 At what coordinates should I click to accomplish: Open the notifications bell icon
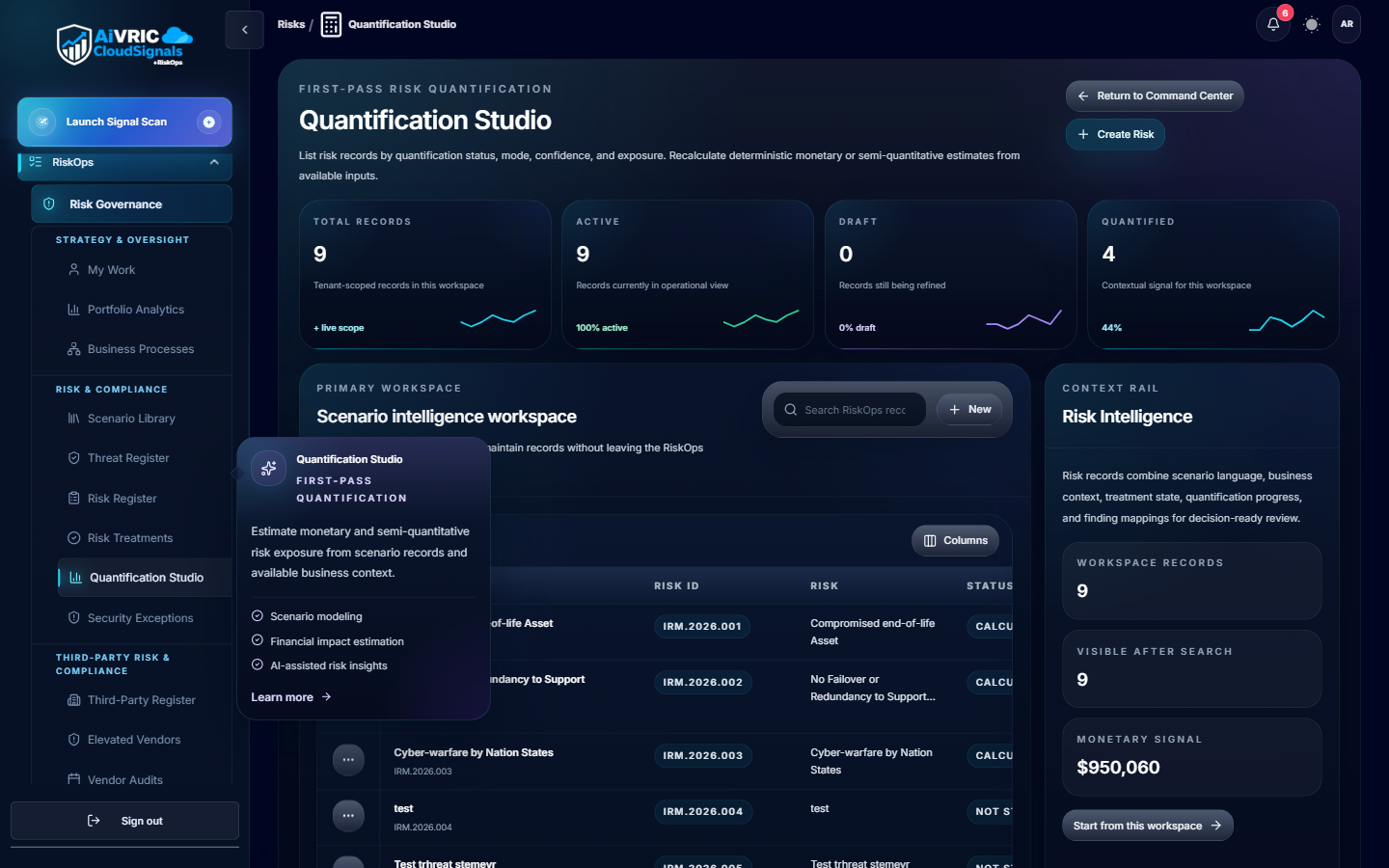point(1272,24)
